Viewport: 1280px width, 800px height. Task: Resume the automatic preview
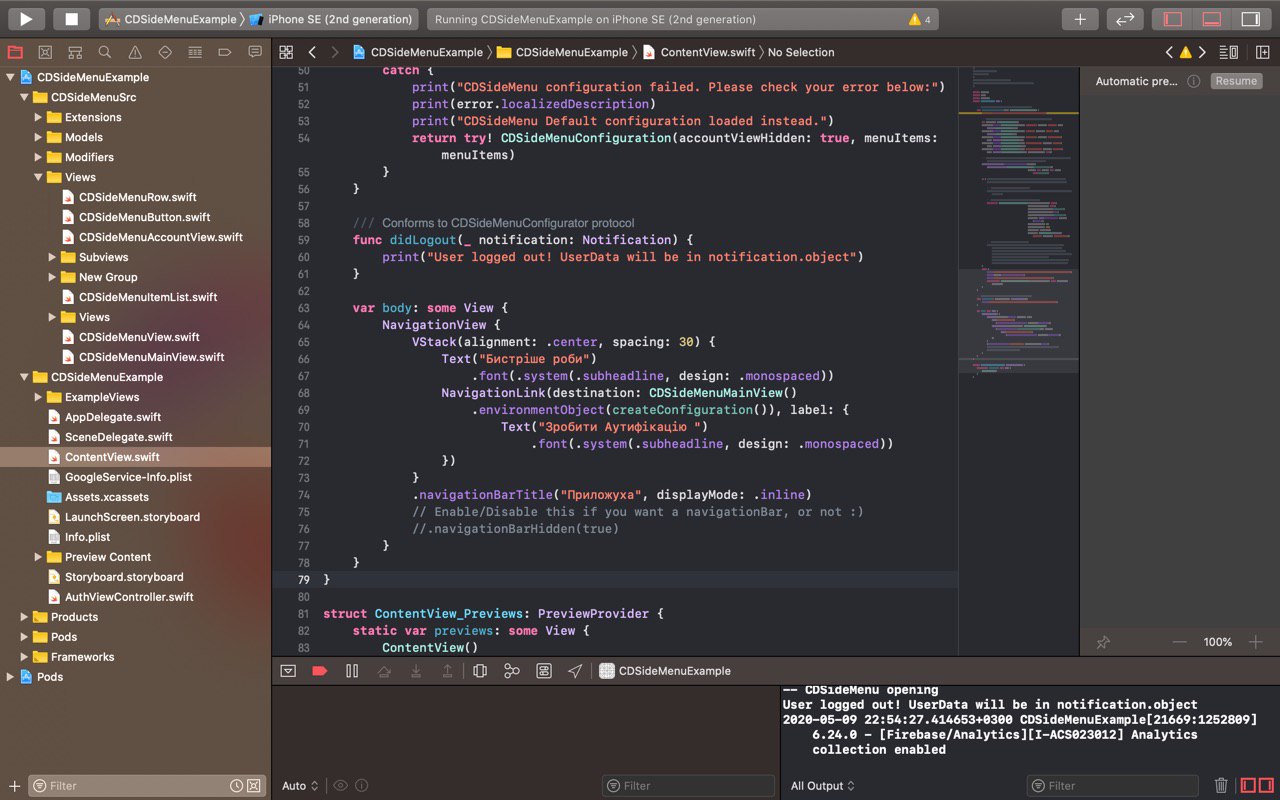tap(1236, 81)
